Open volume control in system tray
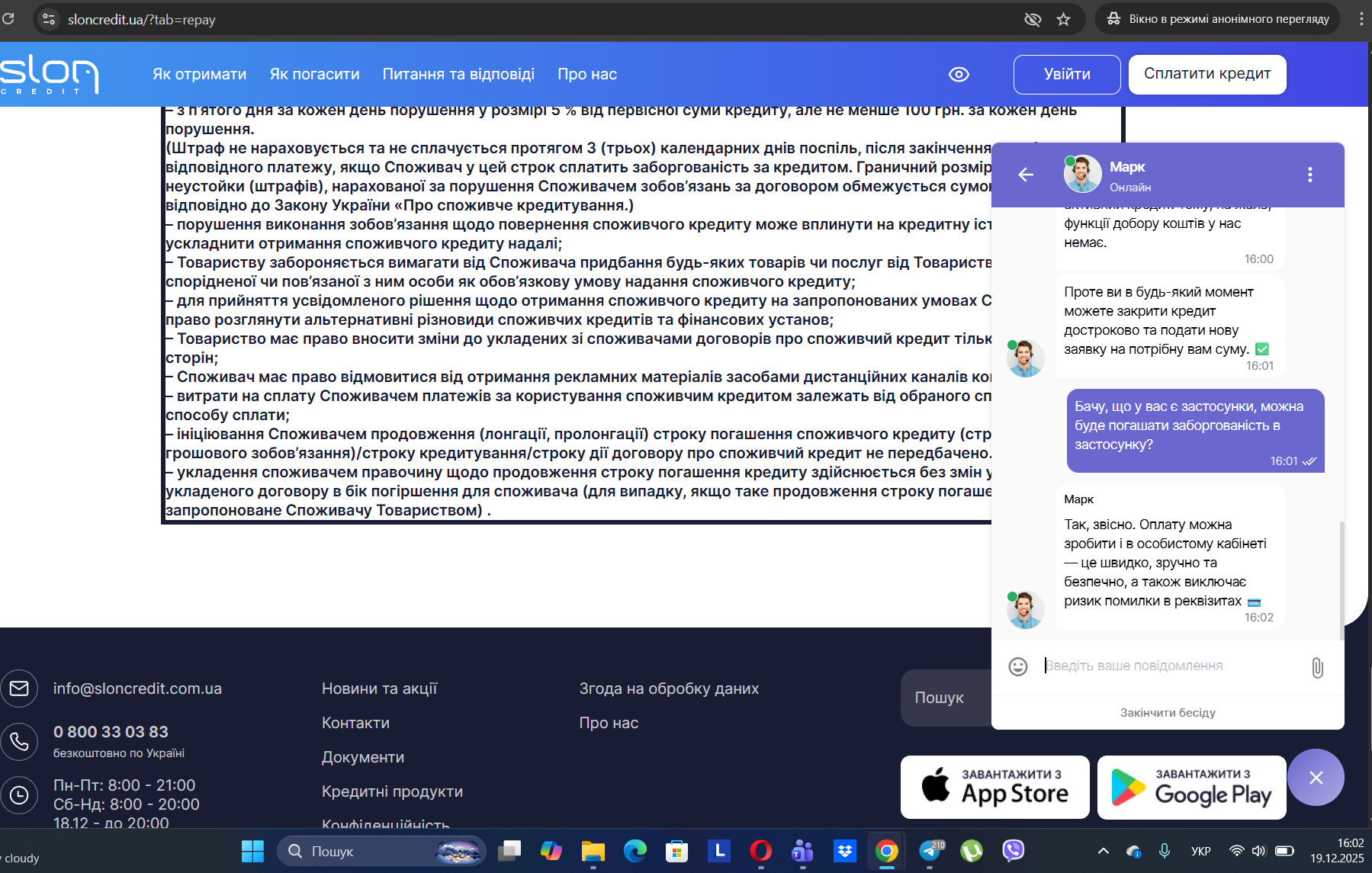This screenshot has height=873, width=1372. [x=1258, y=851]
